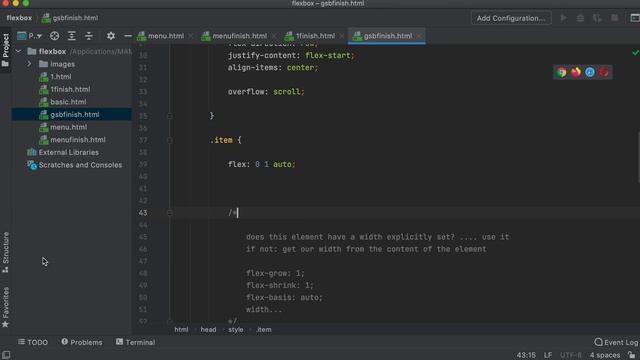
Task: Click gsbfinish.html breadcrumb in navigation bar
Action: click(70, 18)
